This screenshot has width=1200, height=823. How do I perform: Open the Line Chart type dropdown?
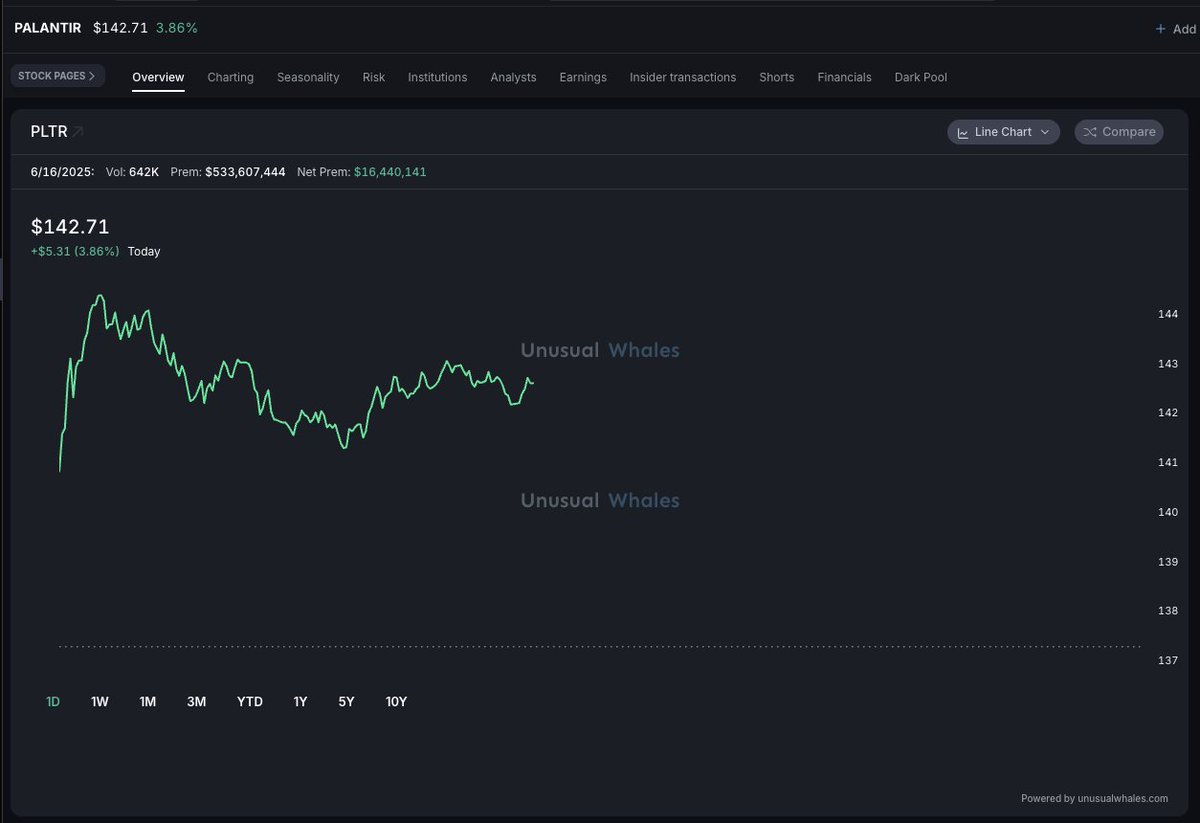point(1003,132)
